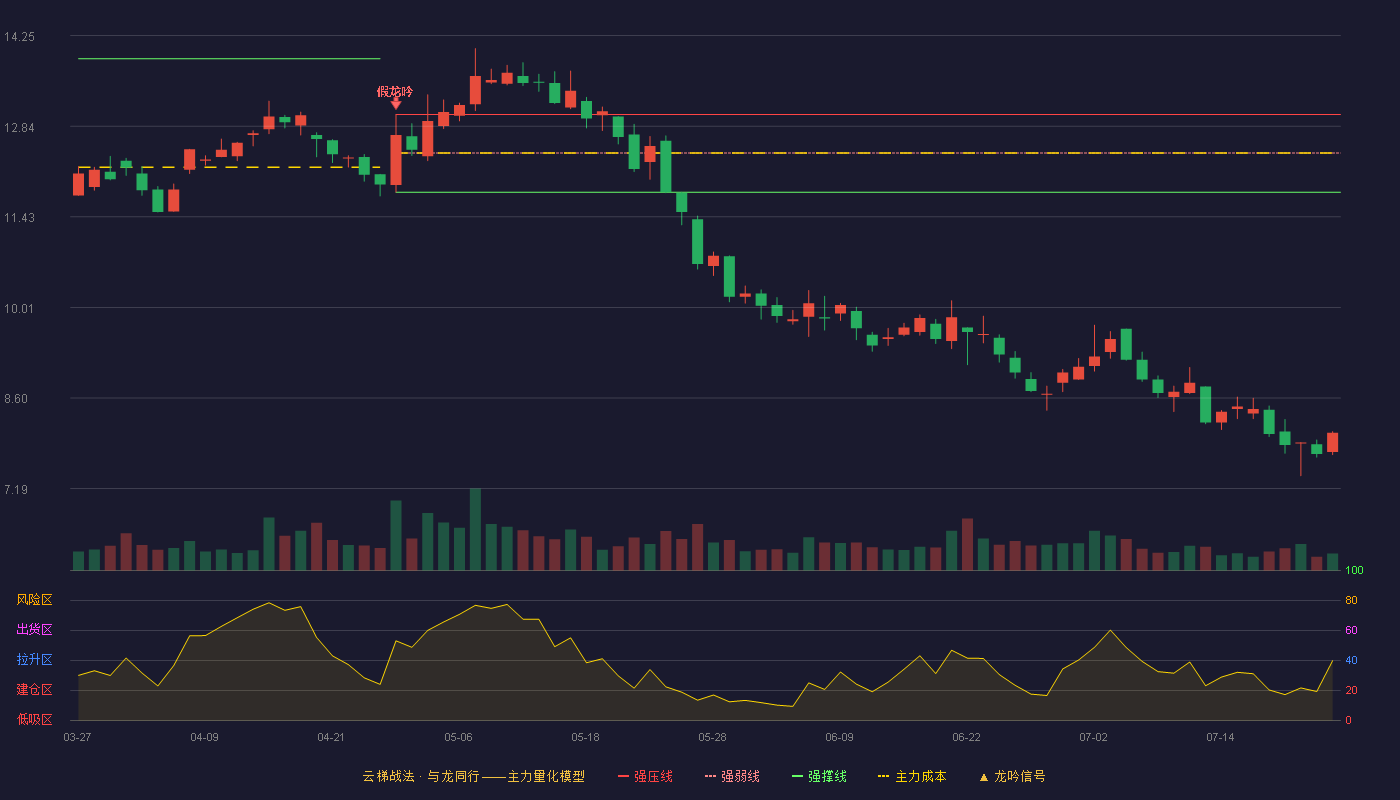Click the 05-28 date label
Screen dimensions: 1400x800
click(712, 737)
